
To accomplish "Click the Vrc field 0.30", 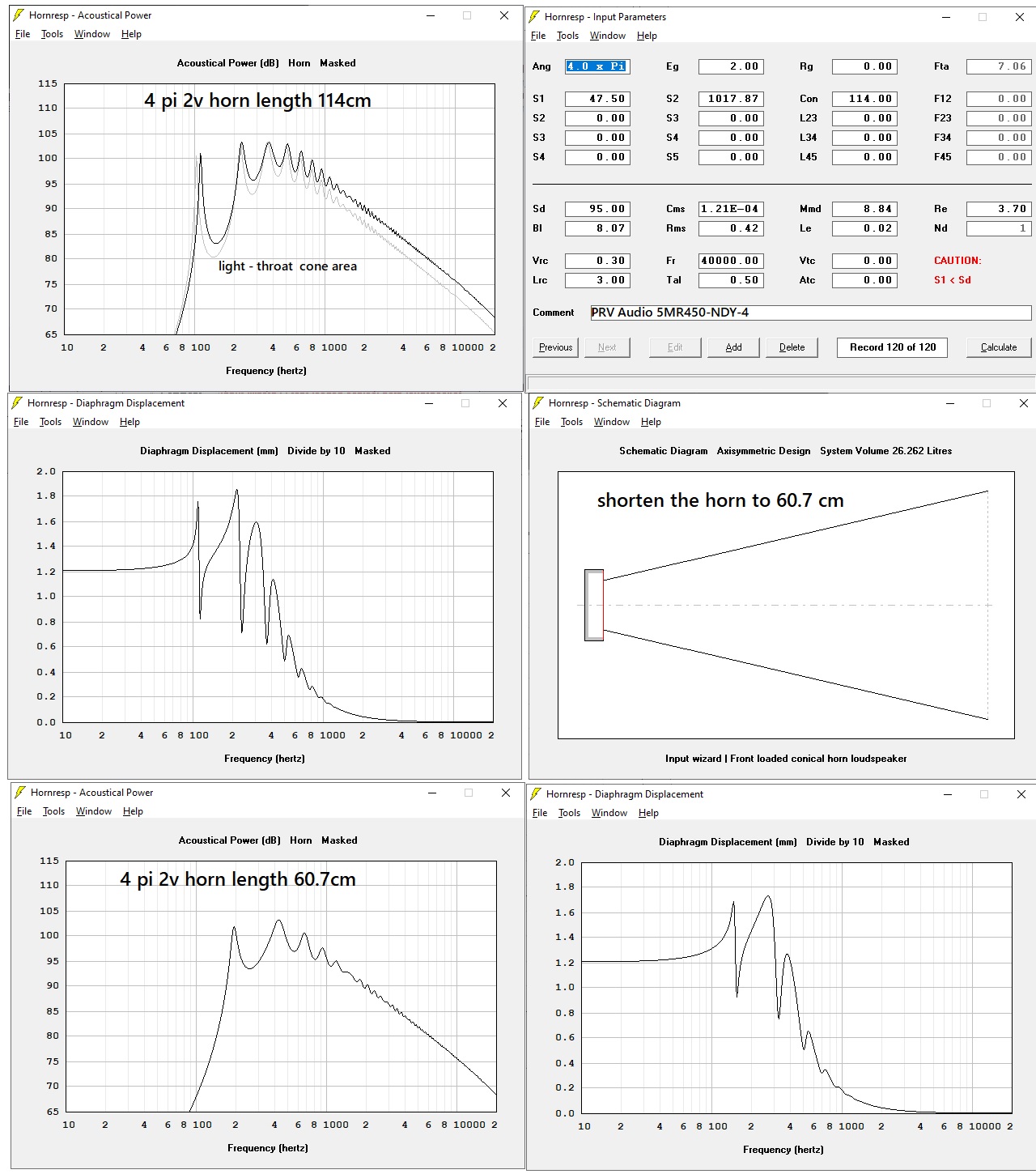I will pyautogui.click(x=597, y=261).
